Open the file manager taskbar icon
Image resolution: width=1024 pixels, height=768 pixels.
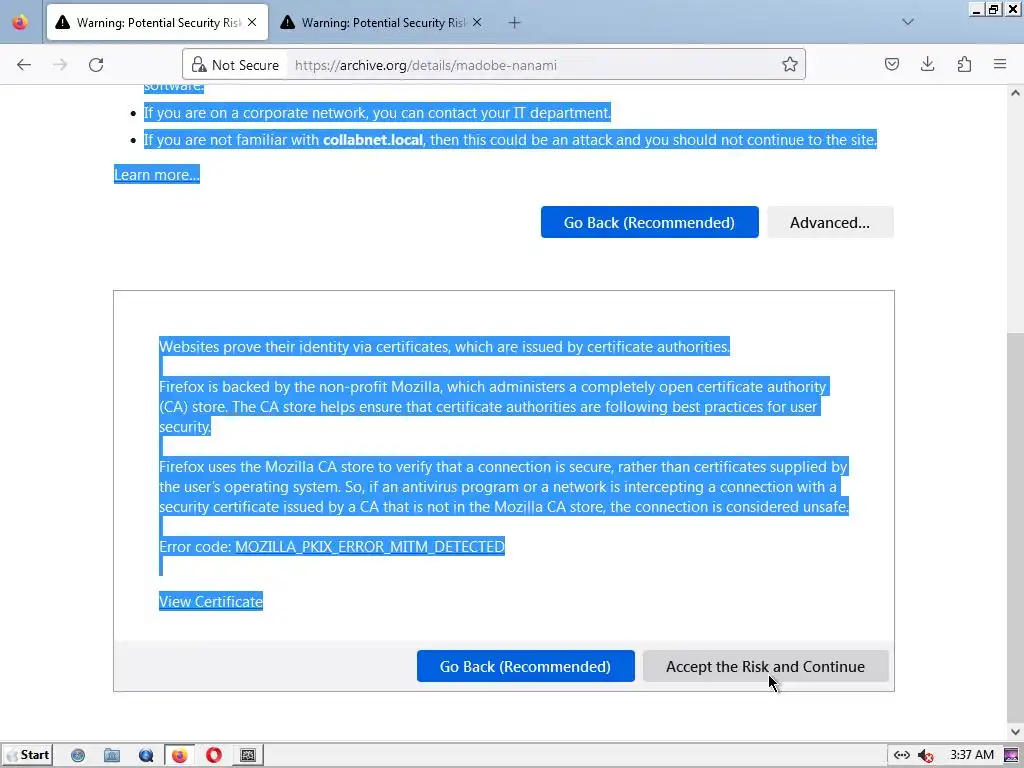click(112, 755)
